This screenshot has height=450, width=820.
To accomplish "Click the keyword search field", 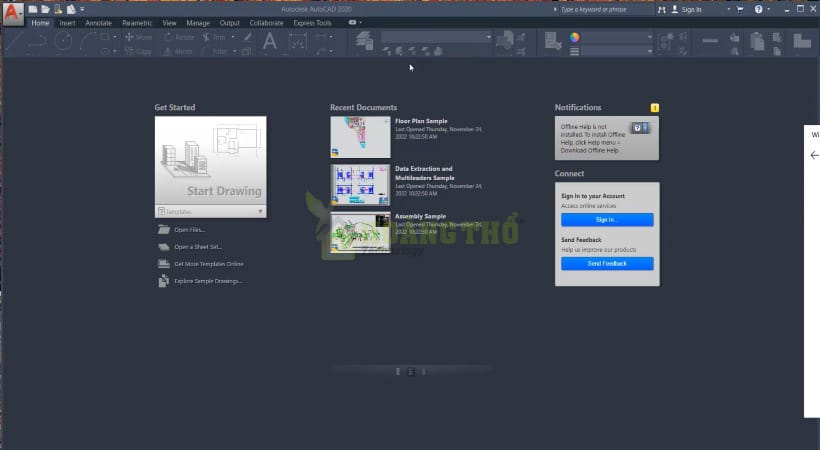I will tap(605, 9).
